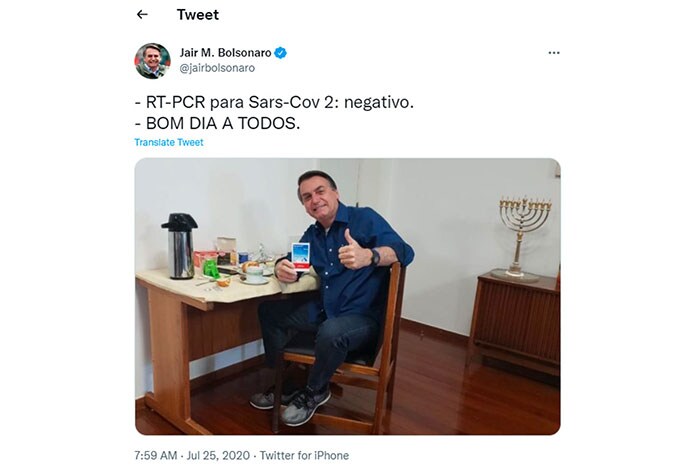Screen dimensions: 695x473
Task: Open Jair M. Bolsonaro's profile avatar
Action: tap(152, 61)
